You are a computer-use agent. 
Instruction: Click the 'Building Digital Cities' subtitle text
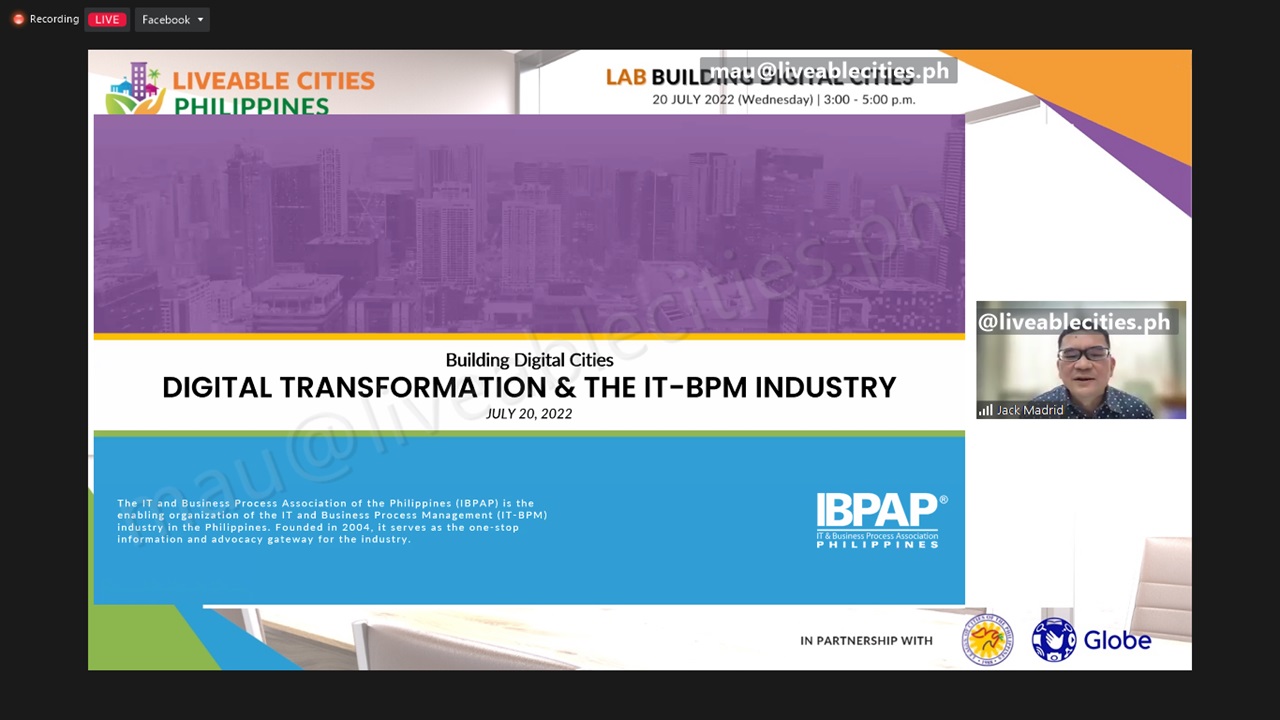529,360
